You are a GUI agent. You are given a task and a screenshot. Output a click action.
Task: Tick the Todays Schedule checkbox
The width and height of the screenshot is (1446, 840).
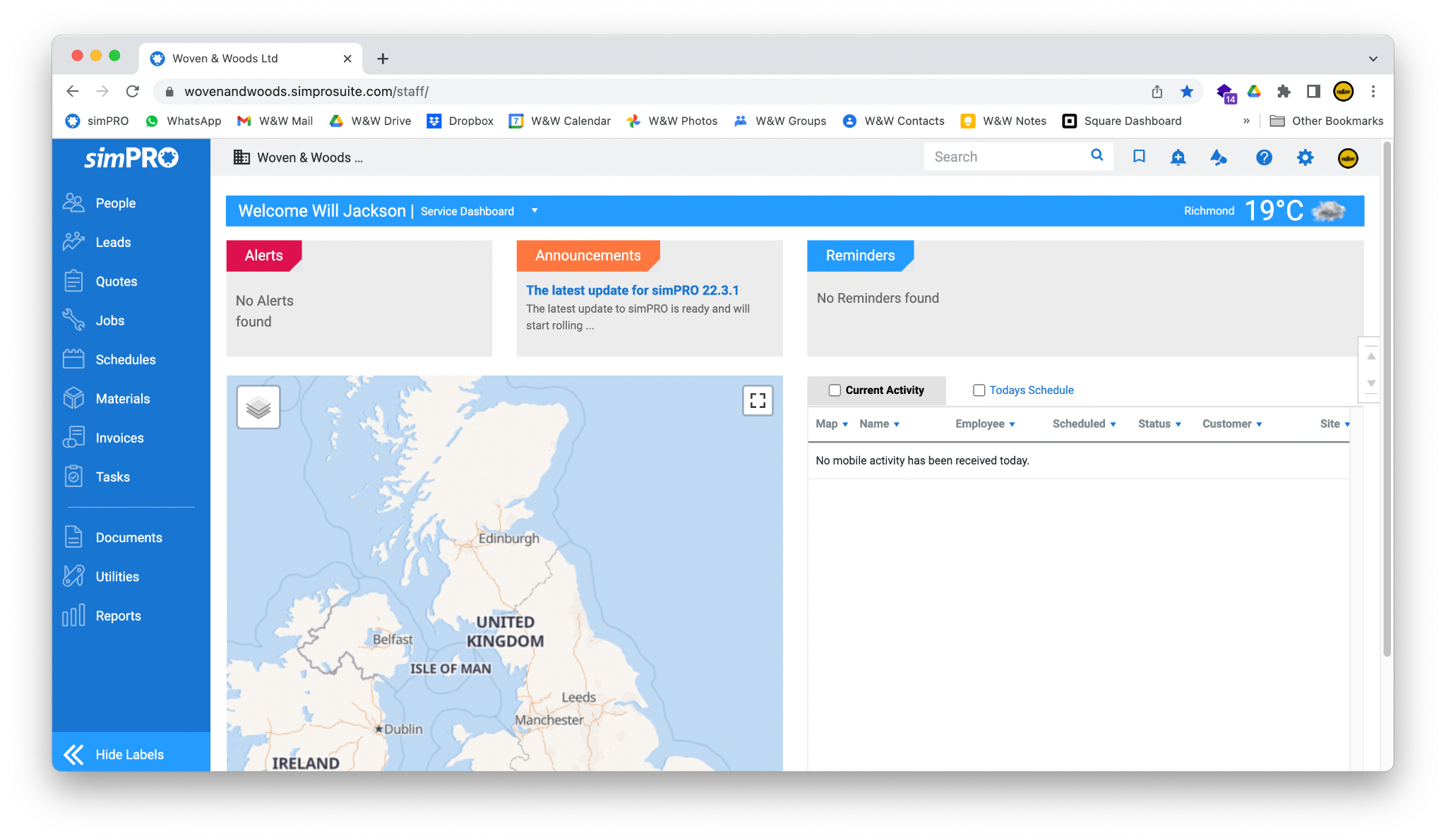979,390
